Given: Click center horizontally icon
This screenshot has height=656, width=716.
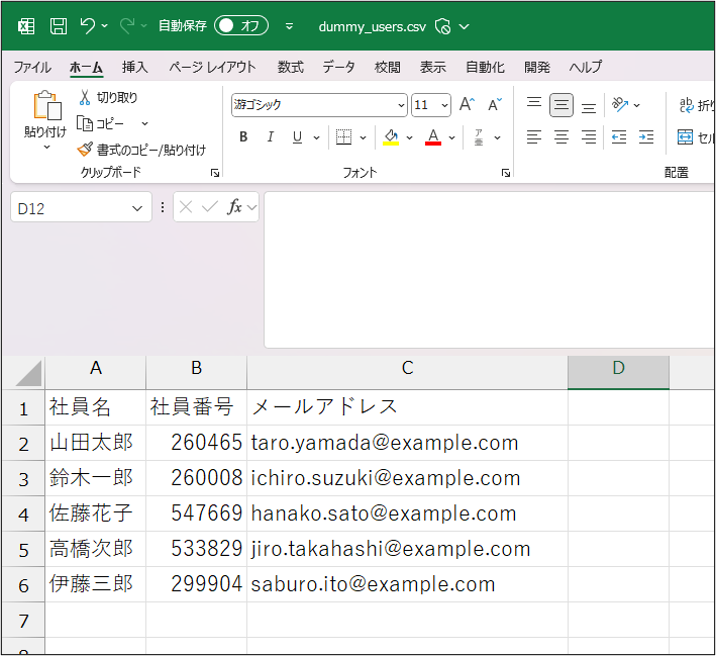Looking at the screenshot, I should point(561,137).
